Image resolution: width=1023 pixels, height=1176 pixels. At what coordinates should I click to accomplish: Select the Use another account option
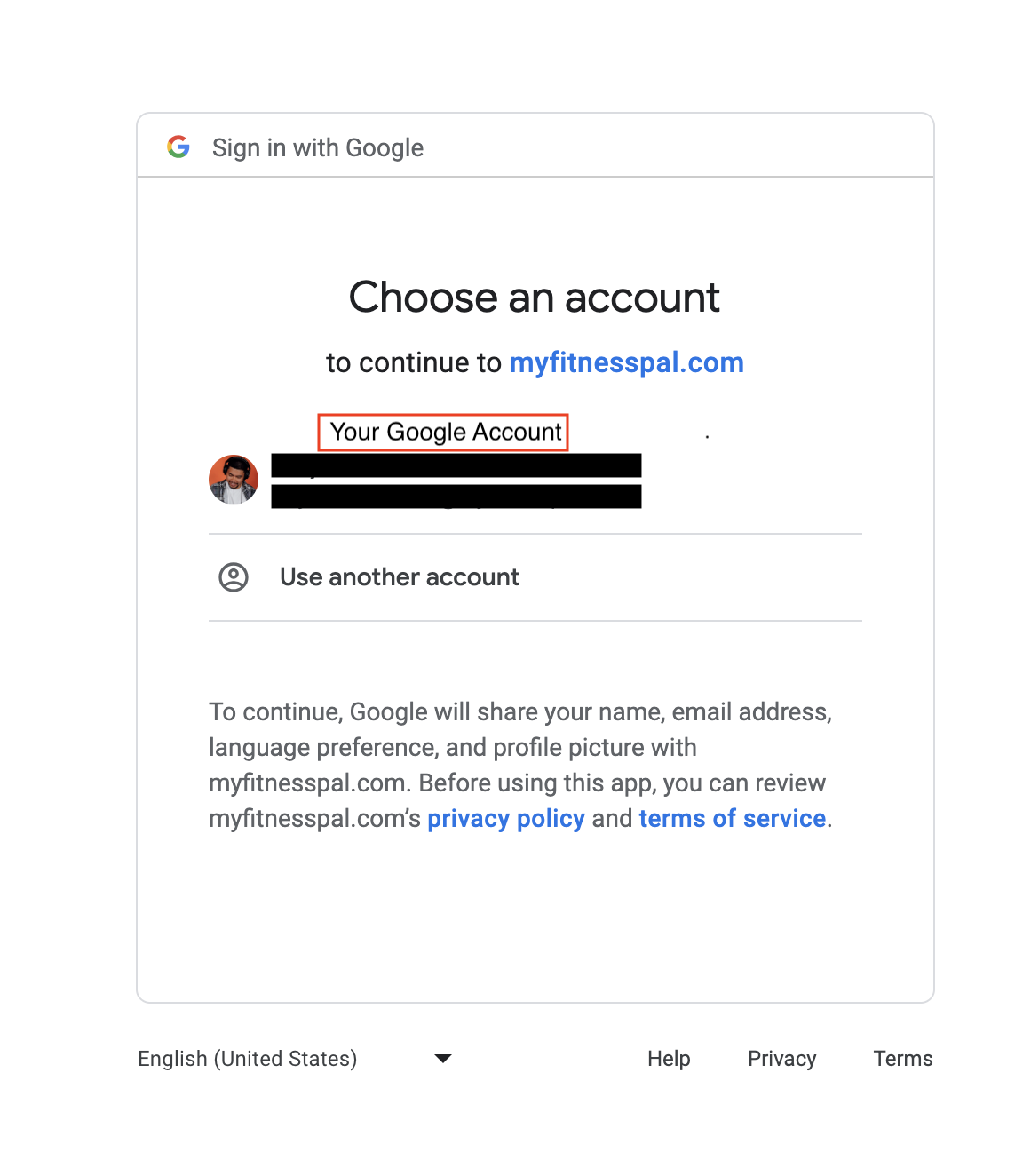tap(400, 577)
